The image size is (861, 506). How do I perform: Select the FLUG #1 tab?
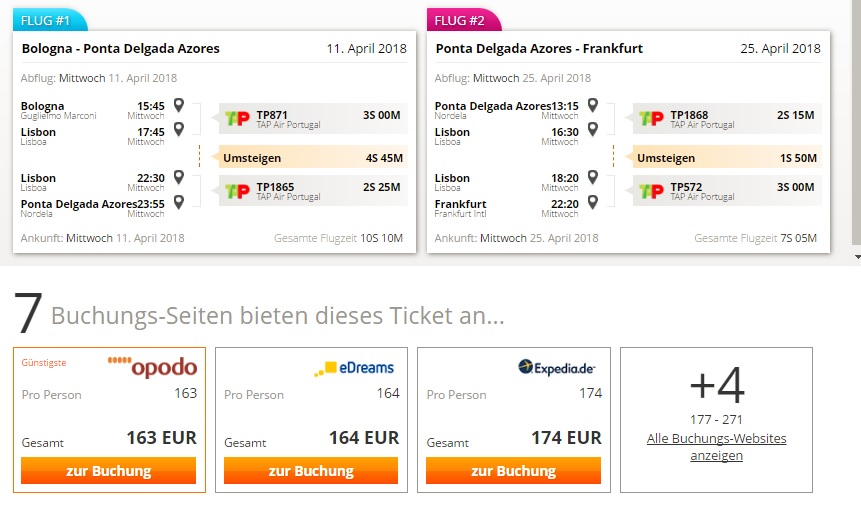click(50, 20)
